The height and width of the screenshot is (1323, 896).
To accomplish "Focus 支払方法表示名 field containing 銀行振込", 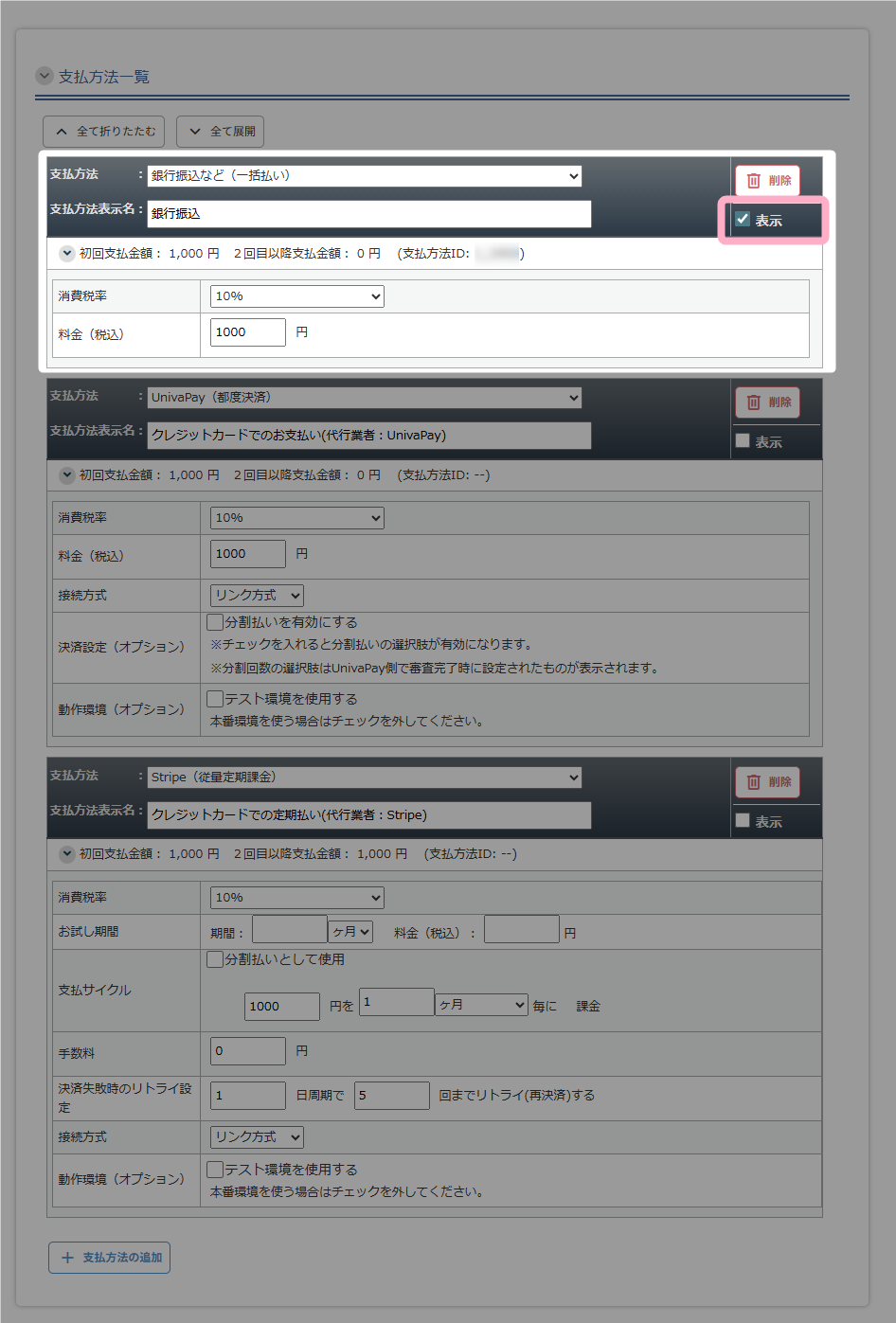I will pos(368,214).
